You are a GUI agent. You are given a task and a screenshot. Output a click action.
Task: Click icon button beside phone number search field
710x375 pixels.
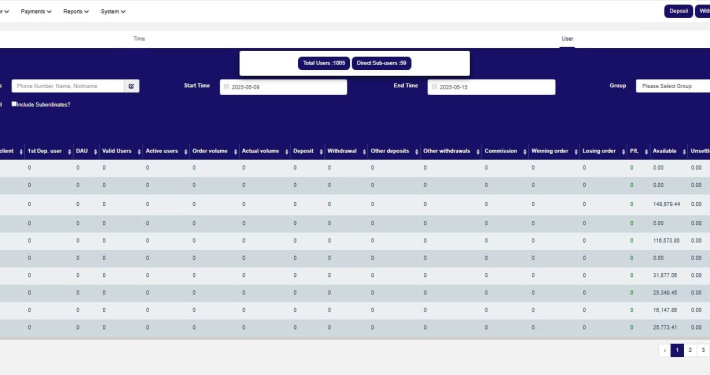tap(132, 86)
